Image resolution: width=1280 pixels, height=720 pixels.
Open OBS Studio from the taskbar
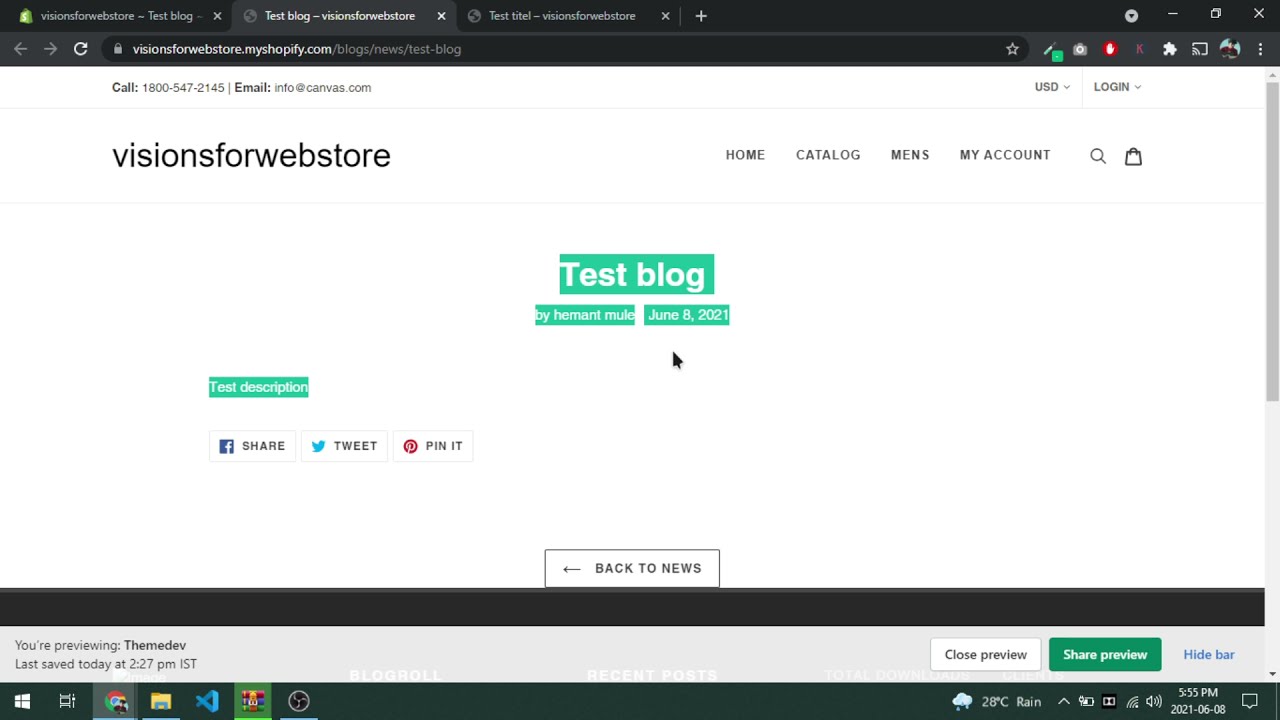(299, 701)
